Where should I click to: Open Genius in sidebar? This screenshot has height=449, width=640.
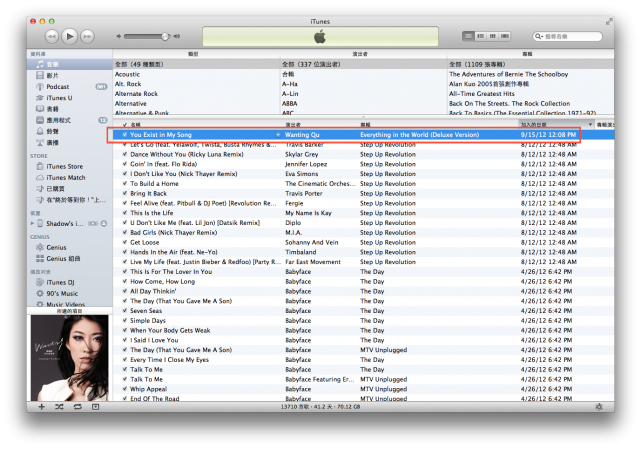69,247
